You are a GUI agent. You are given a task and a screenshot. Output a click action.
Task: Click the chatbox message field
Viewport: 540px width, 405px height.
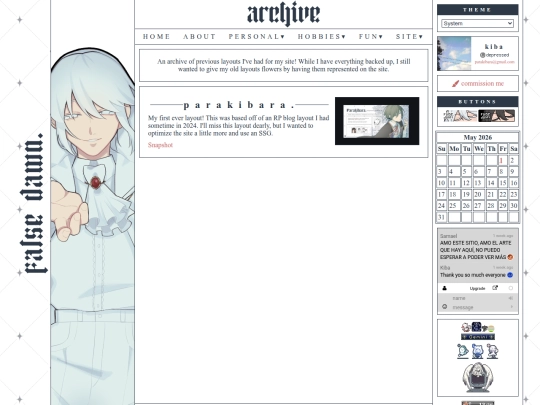pos(479,307)
